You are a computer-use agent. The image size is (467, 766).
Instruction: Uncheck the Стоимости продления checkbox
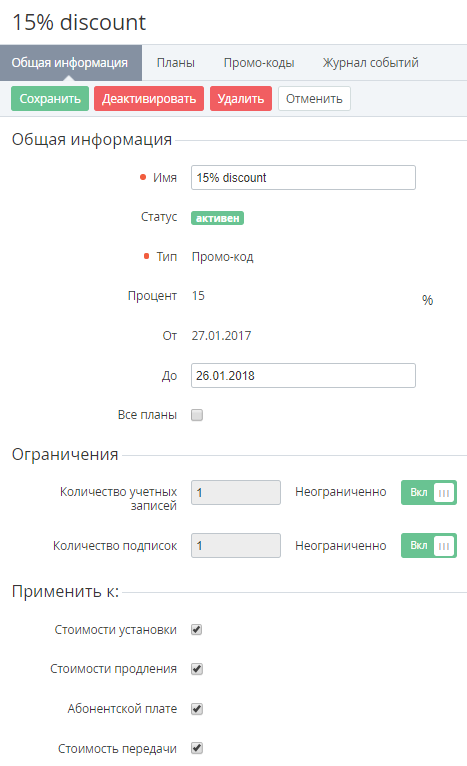click(x=197, y=669)
